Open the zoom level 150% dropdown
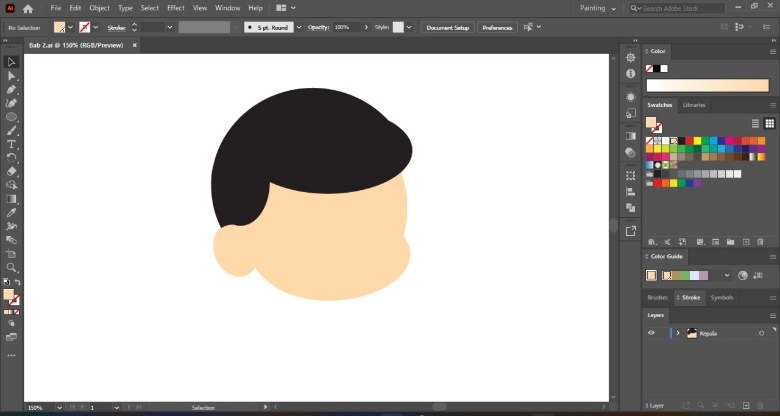The height and width of the screenshot is (416, 780). 59,408
